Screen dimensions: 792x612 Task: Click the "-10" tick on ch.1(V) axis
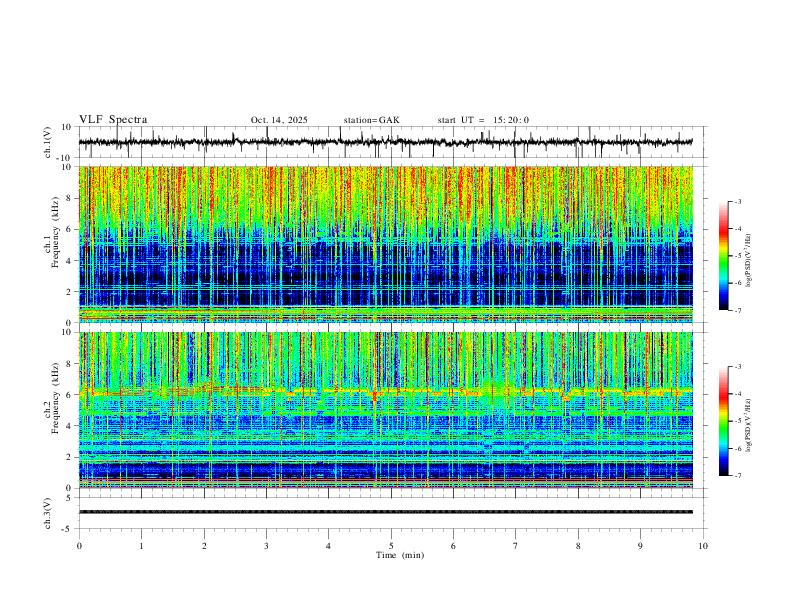tap(65, 158)
